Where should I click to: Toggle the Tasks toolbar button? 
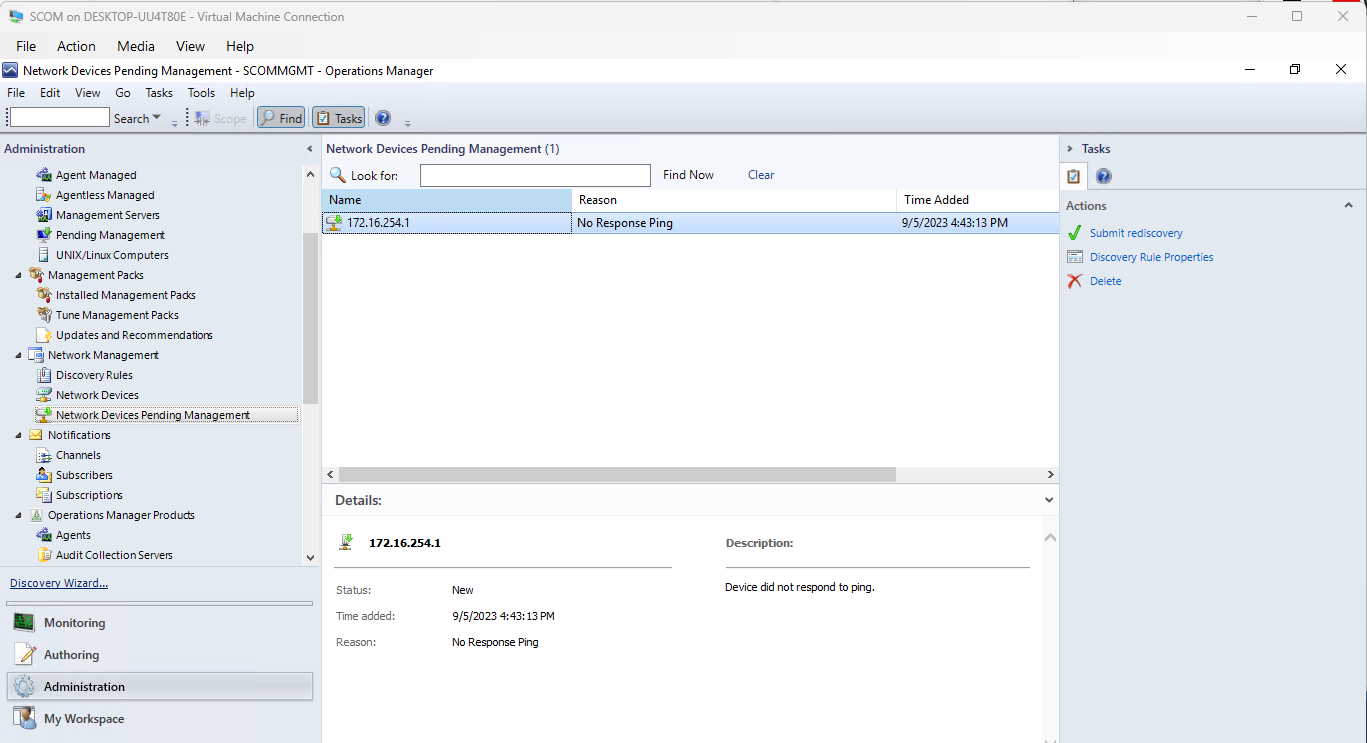click(x=339, y=118)
